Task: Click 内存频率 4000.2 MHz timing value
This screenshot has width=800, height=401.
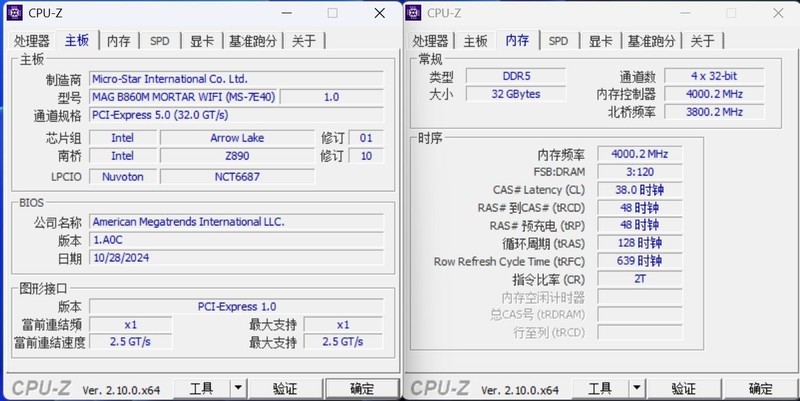Action: 640,154
